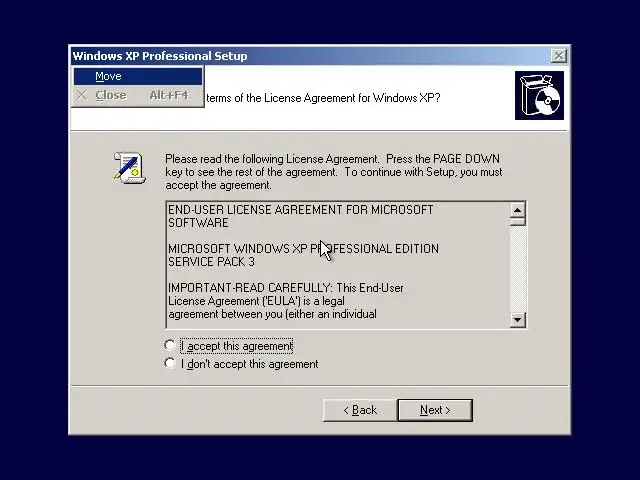The height and width of the screenshot is (480, 640).
Task: Click the license scrollbar thumb
Action: (x=518, y=222)
